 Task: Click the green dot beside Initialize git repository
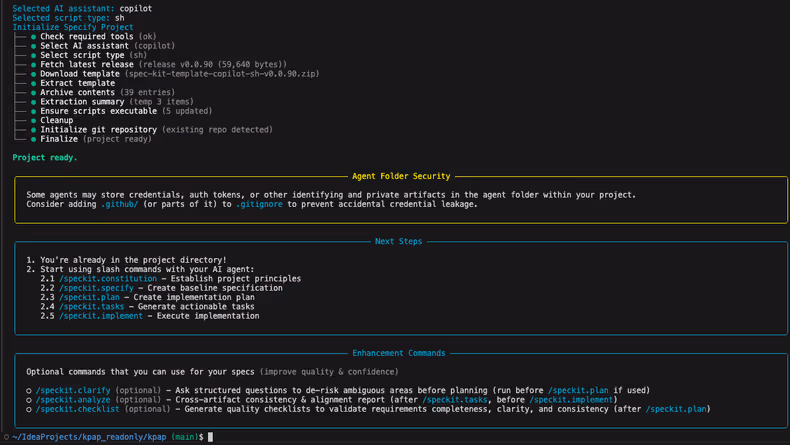pos(33,130)
